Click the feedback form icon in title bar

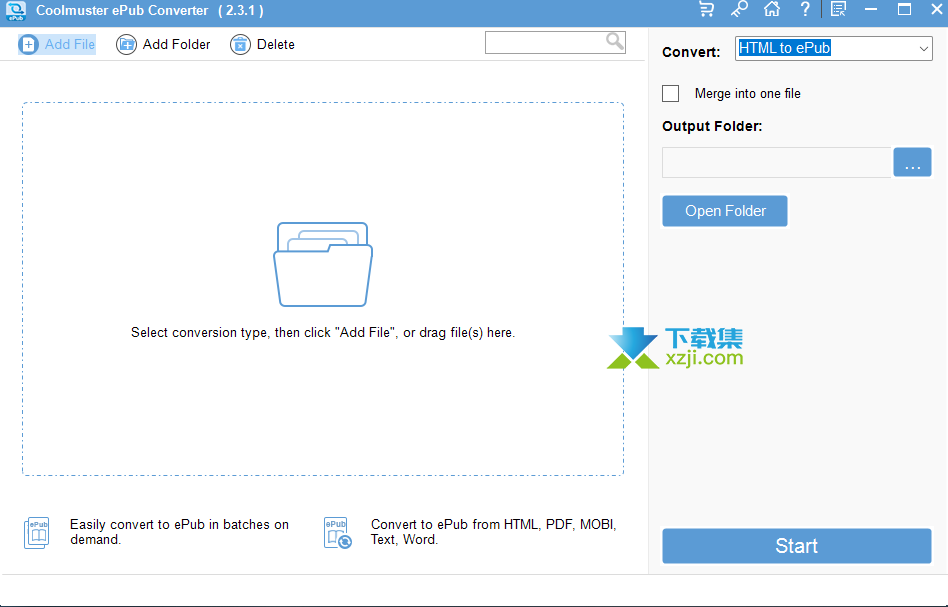coord(838,10)
